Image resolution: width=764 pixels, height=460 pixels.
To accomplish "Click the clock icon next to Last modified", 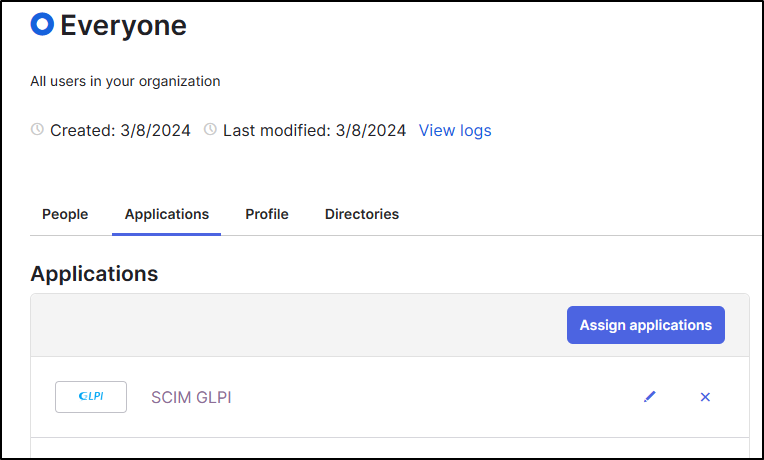I will pos(210,130).
